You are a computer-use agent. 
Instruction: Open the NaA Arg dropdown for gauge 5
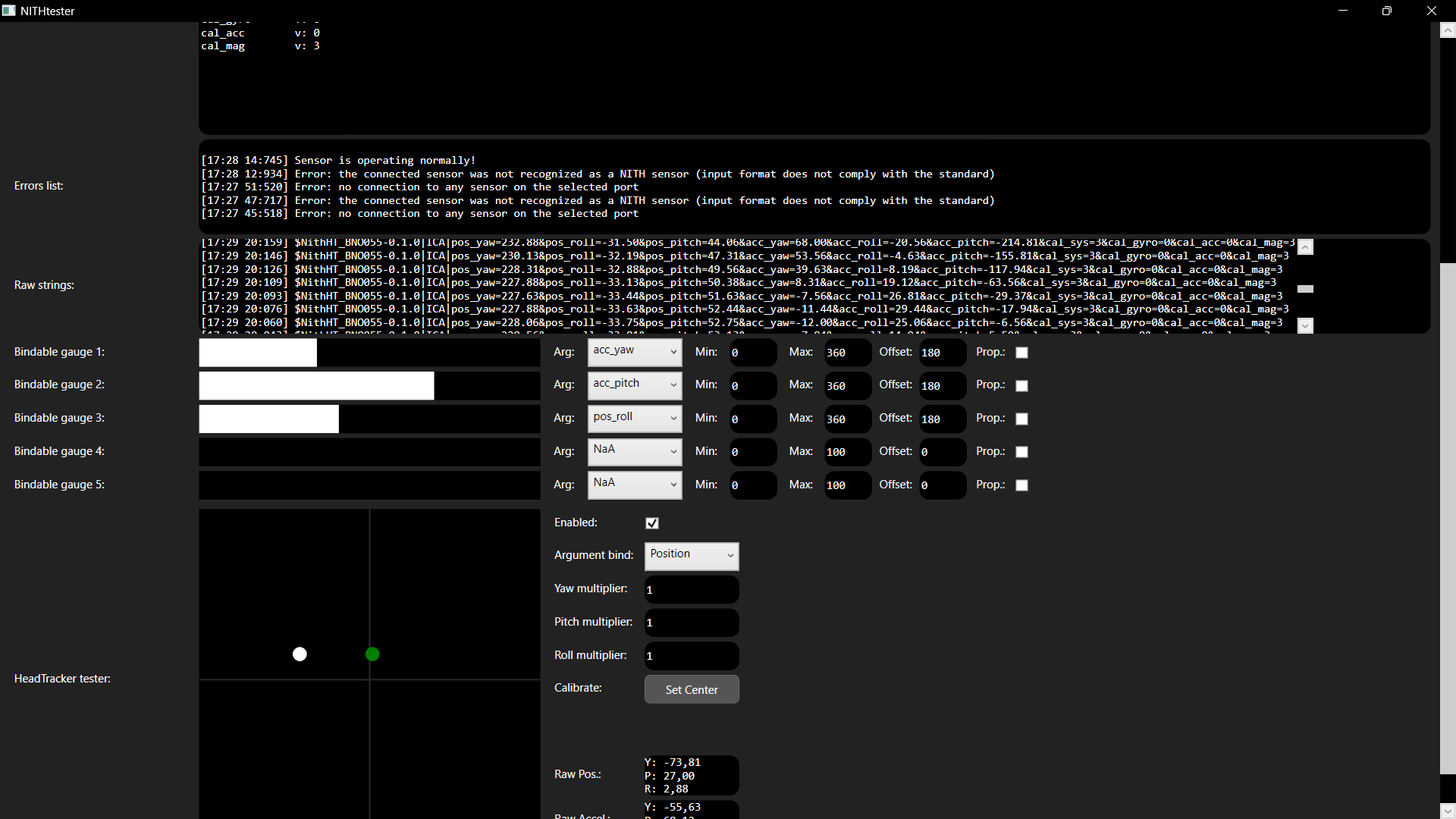tap(635, 485)
